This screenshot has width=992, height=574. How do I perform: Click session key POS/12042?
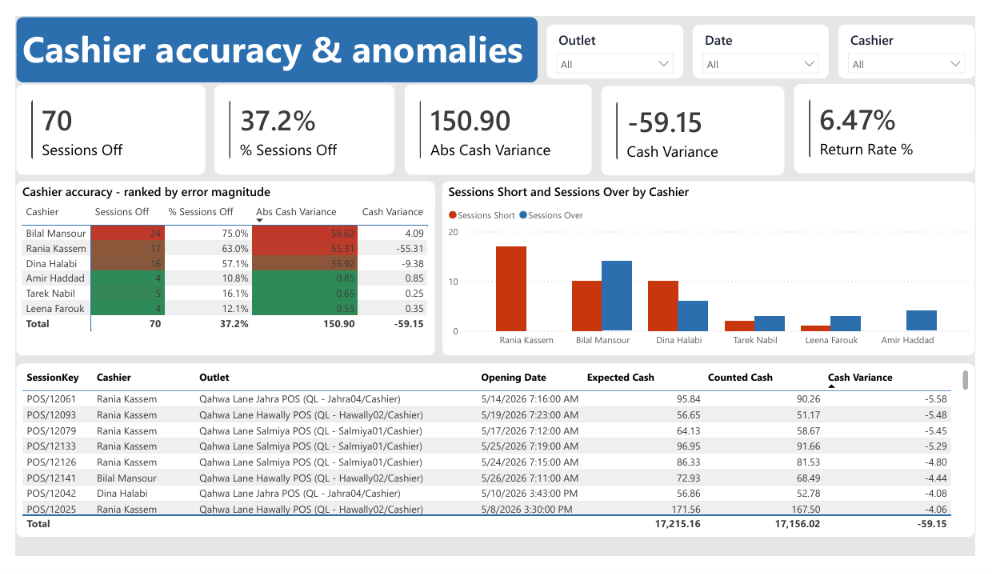(x=51, y=494)
